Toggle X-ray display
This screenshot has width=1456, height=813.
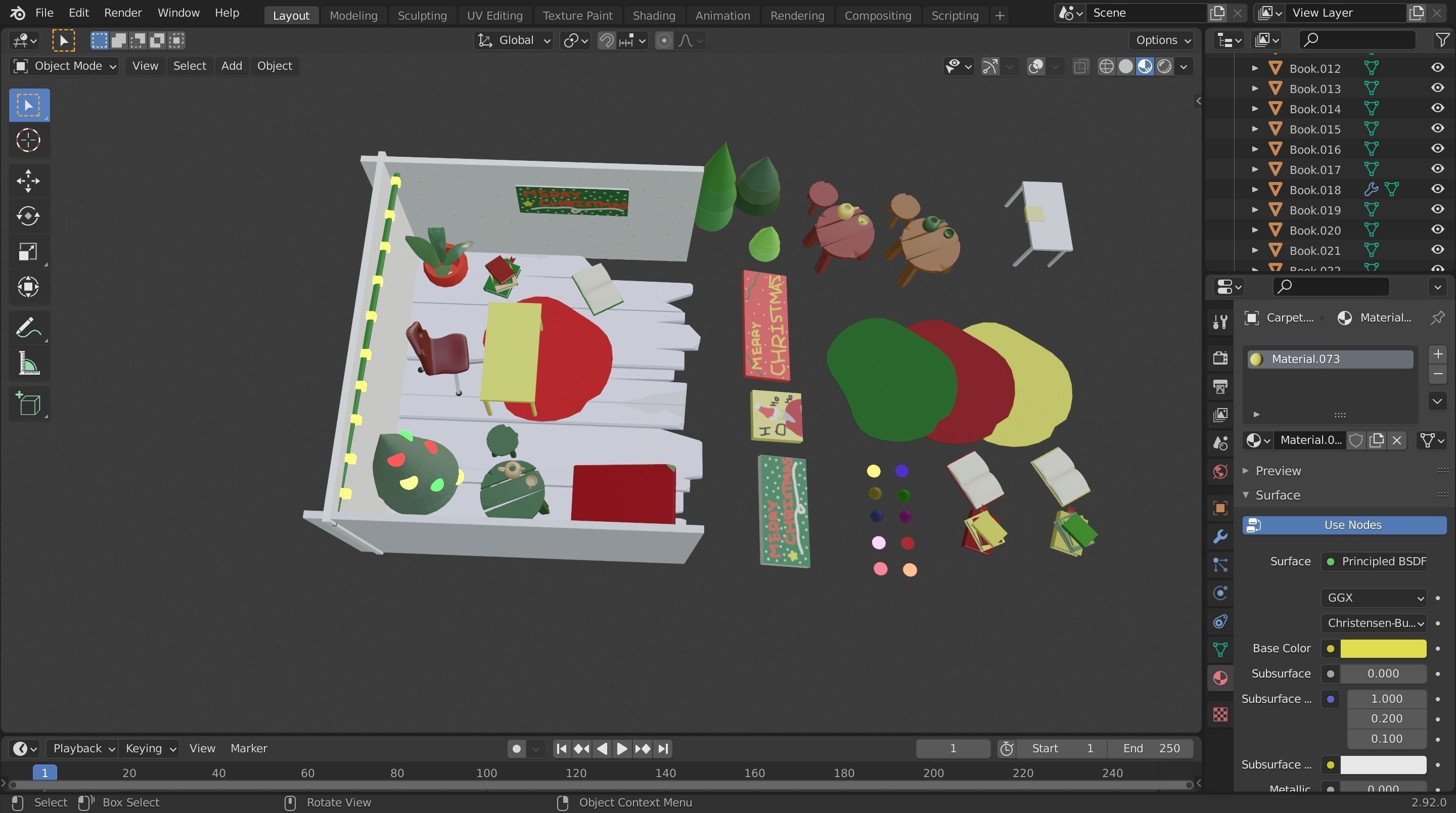[1081, 66]
